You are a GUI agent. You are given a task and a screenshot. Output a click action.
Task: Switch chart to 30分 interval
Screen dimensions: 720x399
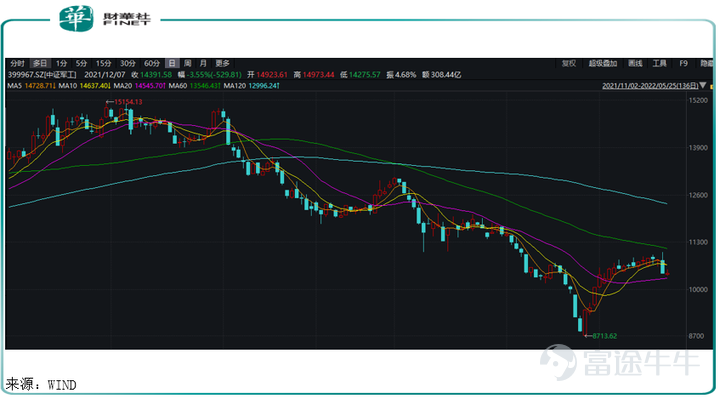point(128,63)
